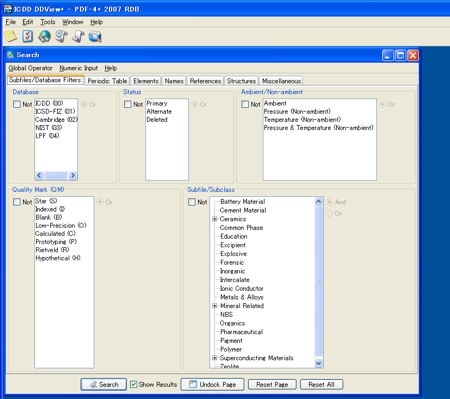This screenshot has height=399, width=450.
Task: Click the blank scroll toolbar icon
Action: pyautogui.click(x=78, y=36)
